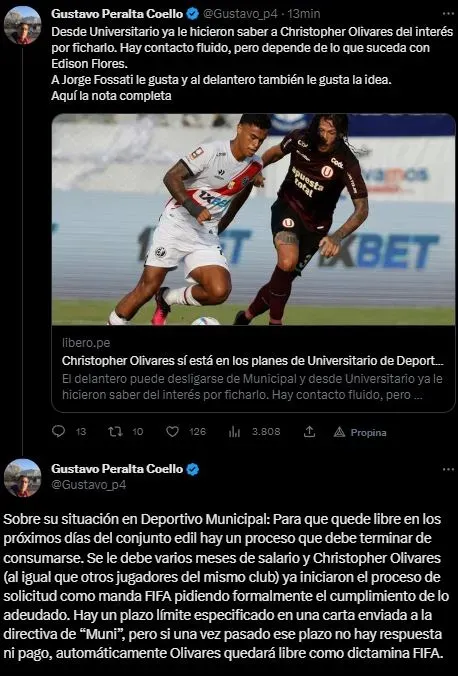Click the 126 likes count
Screen dimensions: 458x676
point(197,432)
